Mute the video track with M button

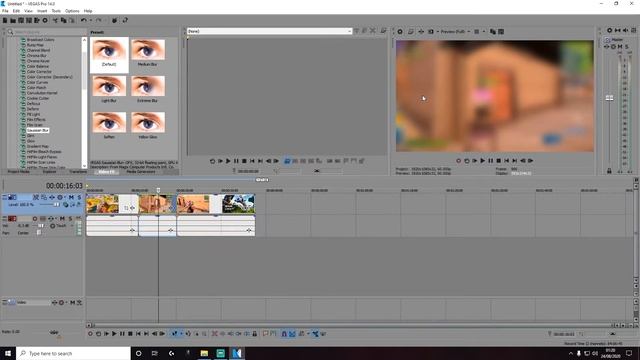coord(71,197)
